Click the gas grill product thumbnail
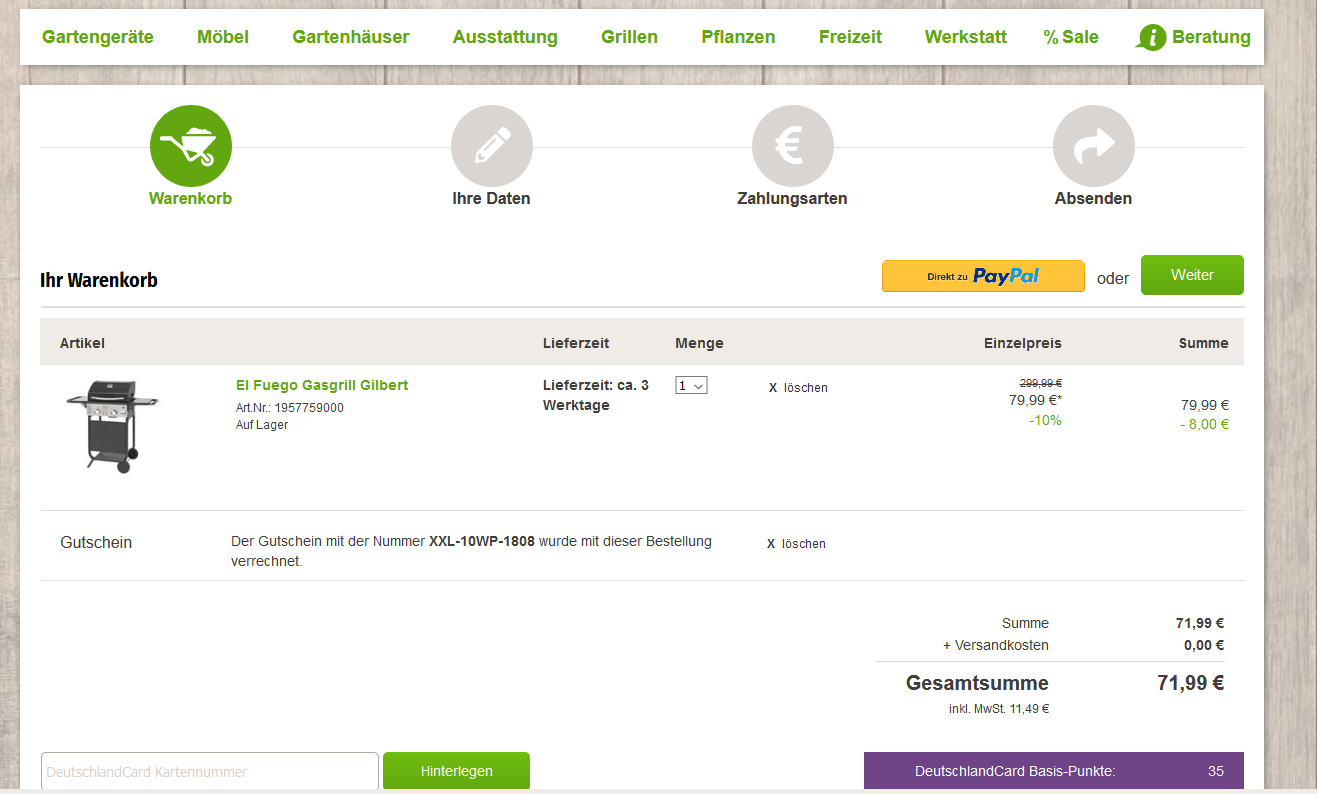Image resolution: width=1317 pixels, height=794 pixels. tap(112, 426)
